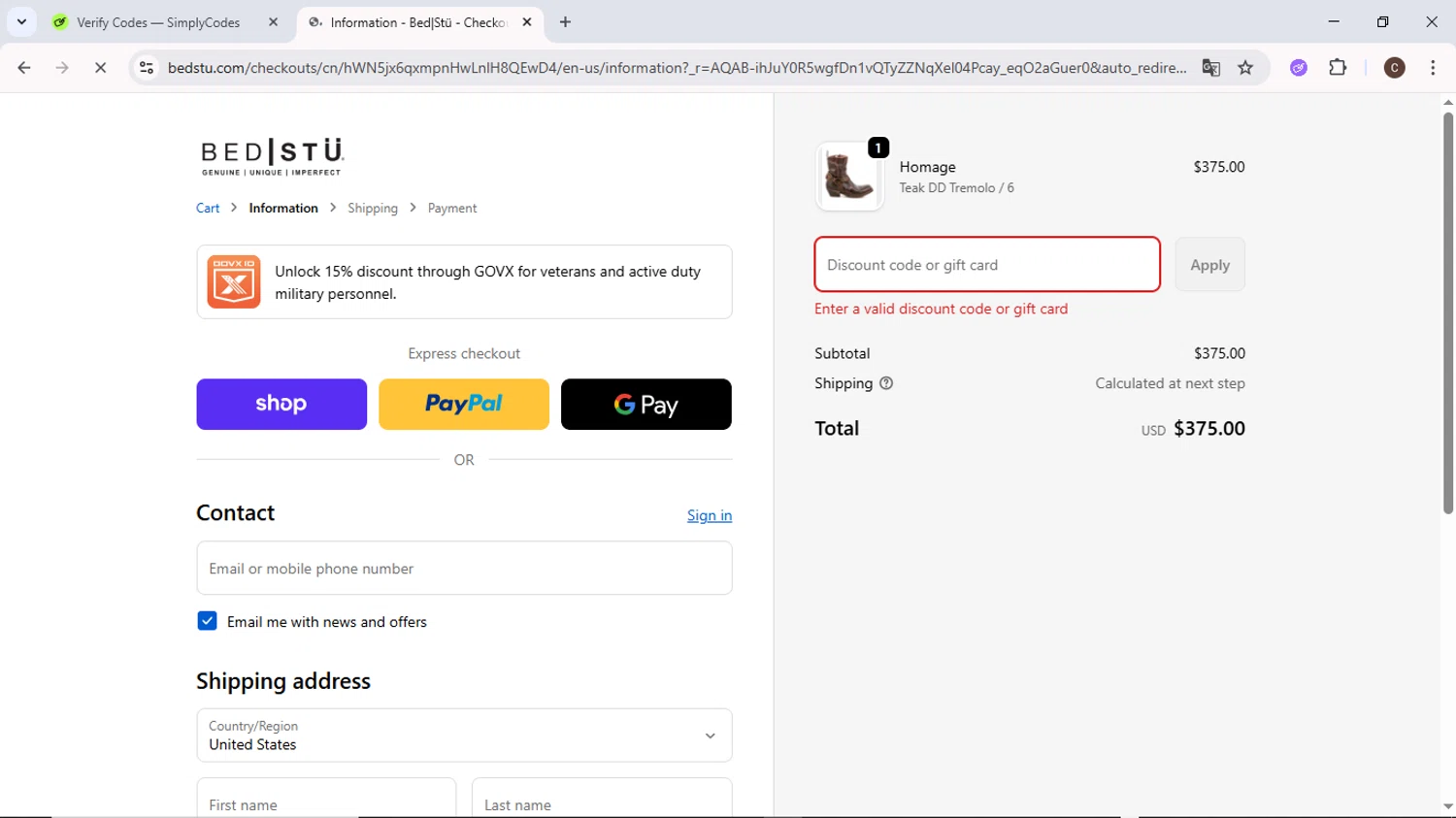Click the quantity badge 1 on product
Screen dimensions: 1456x818
coord(878,147)
